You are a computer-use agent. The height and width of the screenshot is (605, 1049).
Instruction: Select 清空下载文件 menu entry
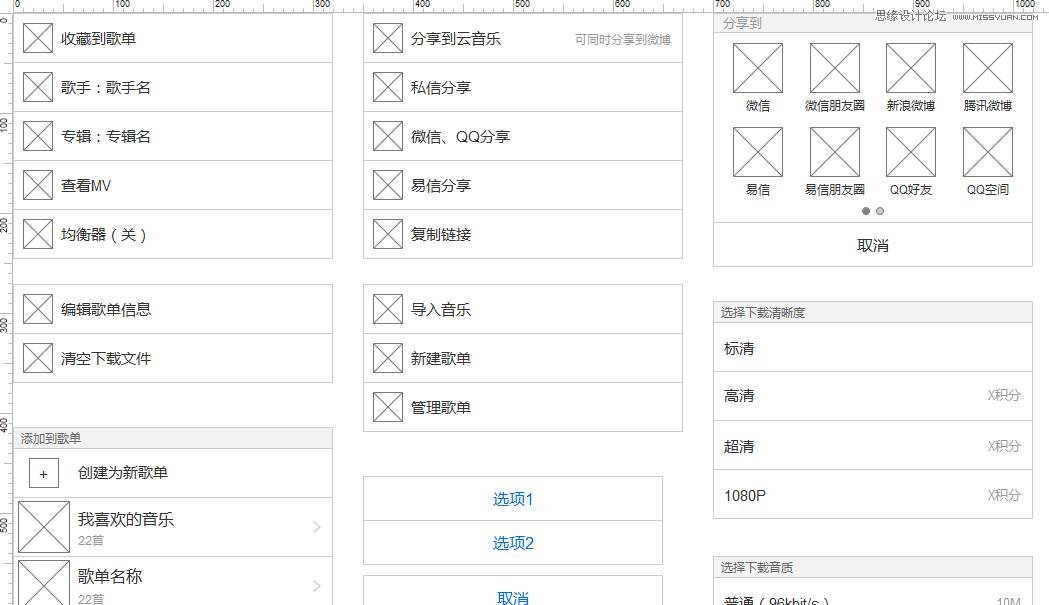(173, 358)
